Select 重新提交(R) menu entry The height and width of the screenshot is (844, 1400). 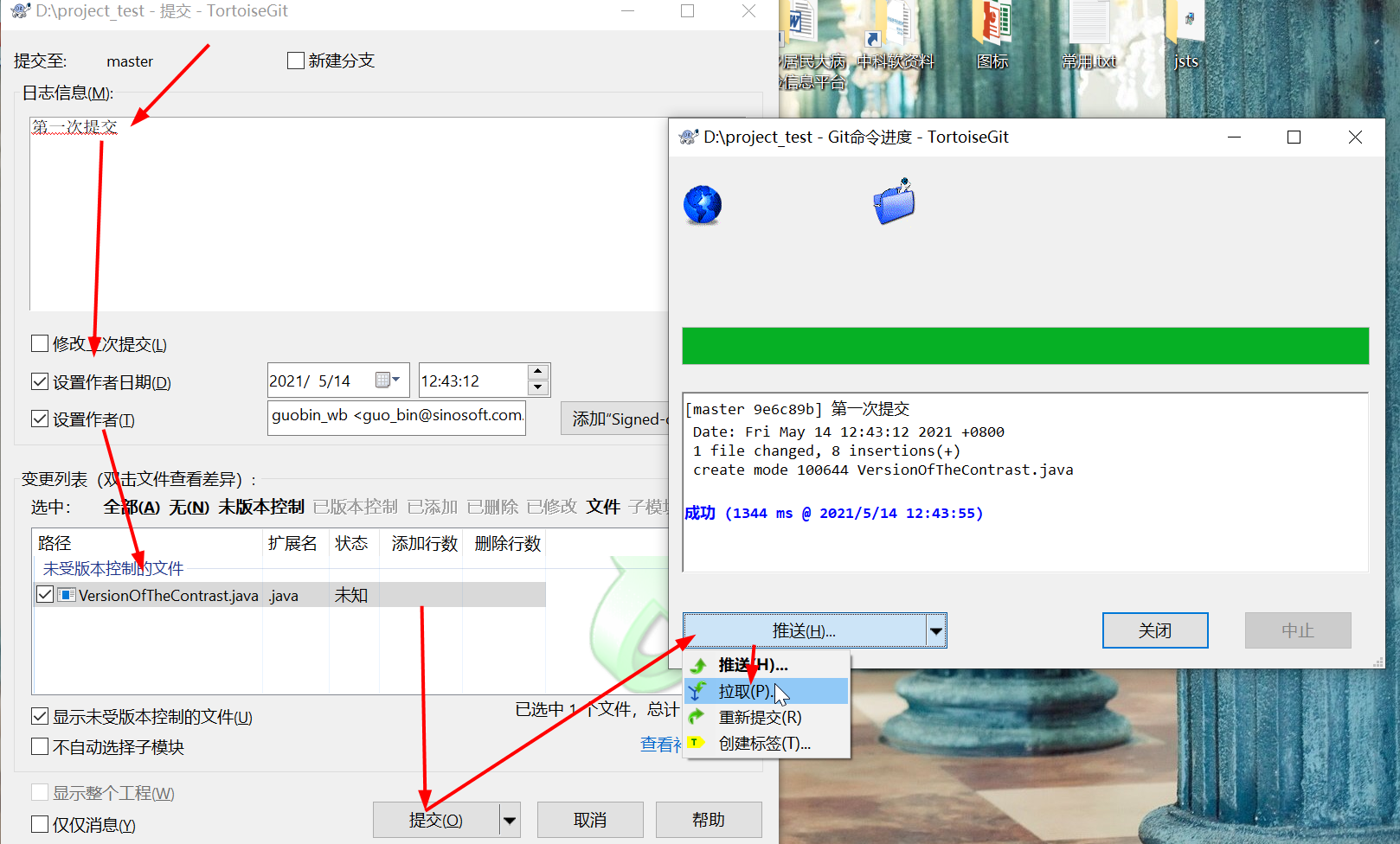coord(767,717)
